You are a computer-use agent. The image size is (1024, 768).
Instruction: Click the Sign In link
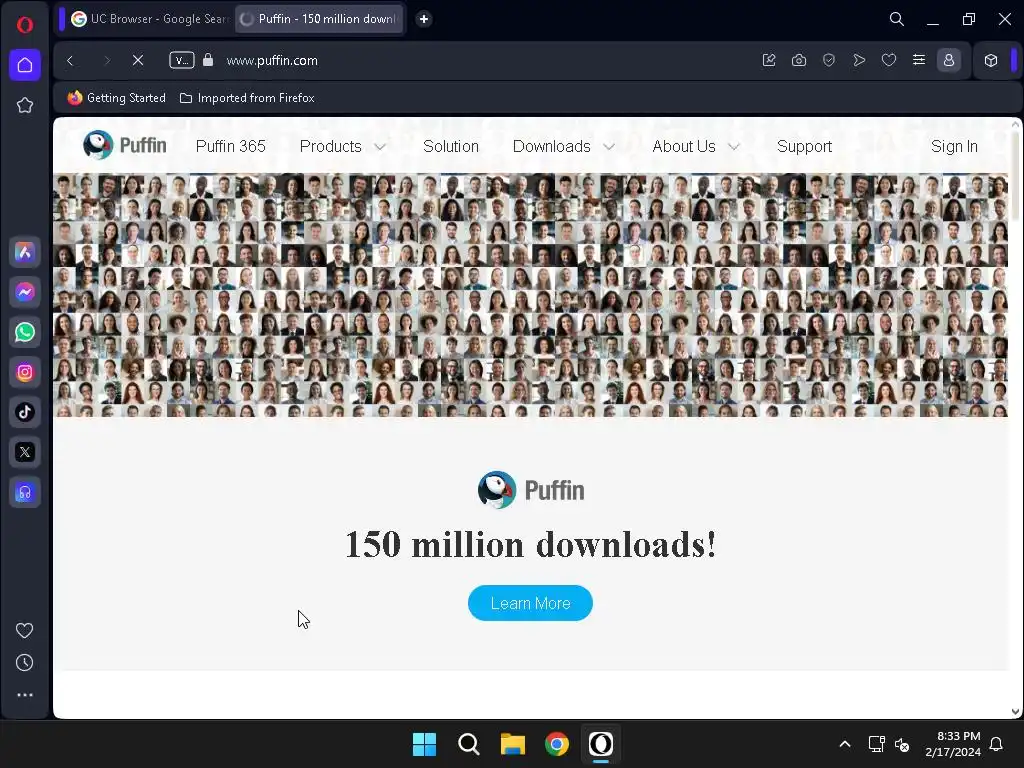(x=954, y=146)
